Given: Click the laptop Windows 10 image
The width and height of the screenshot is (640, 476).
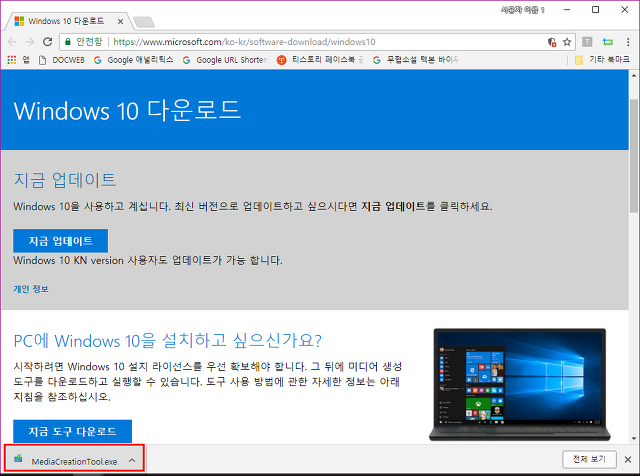Looking at the screenshot, I should tap(520, 385).
